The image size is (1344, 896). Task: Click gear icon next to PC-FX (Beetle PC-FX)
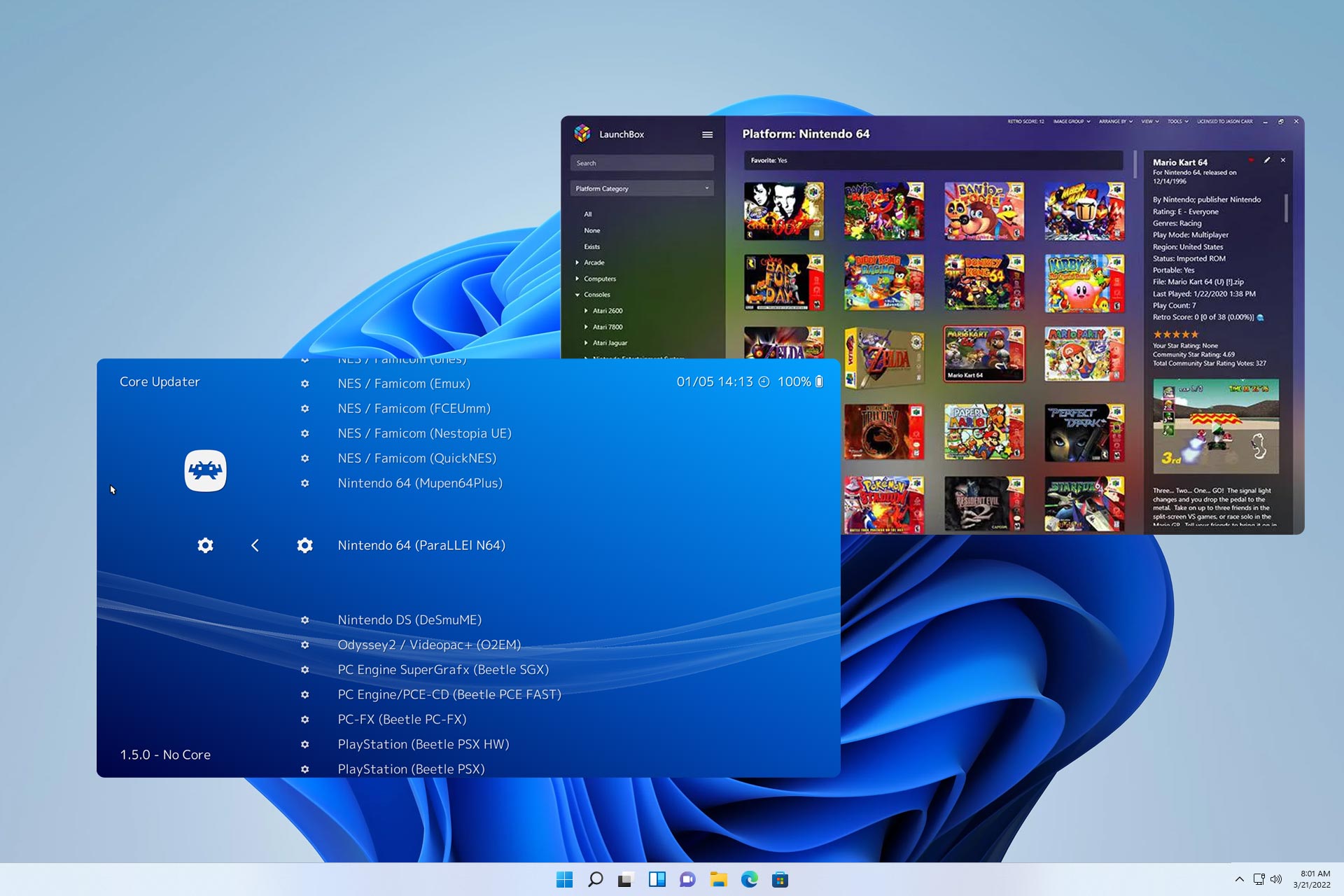pyautogui.click(x=304, y=720)
